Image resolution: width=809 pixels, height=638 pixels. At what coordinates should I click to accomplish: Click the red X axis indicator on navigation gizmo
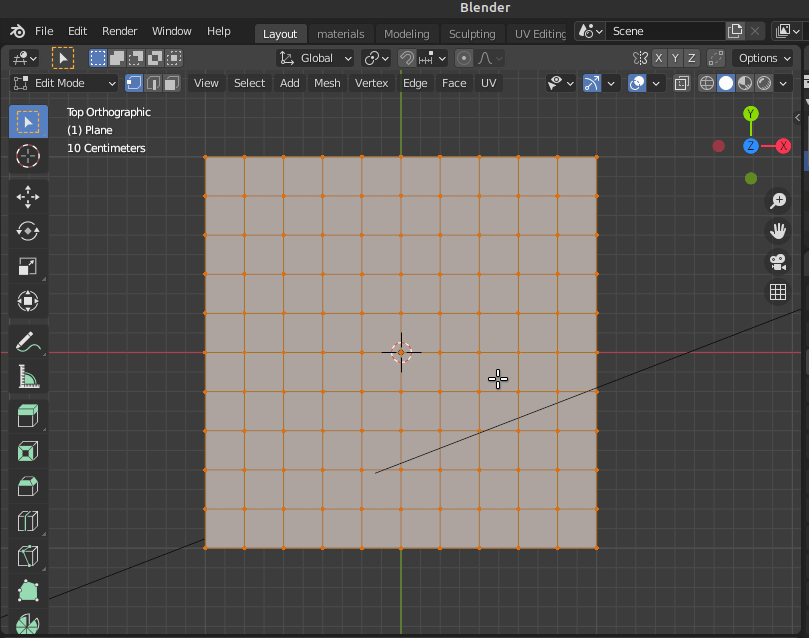click(x=784, y=146)
